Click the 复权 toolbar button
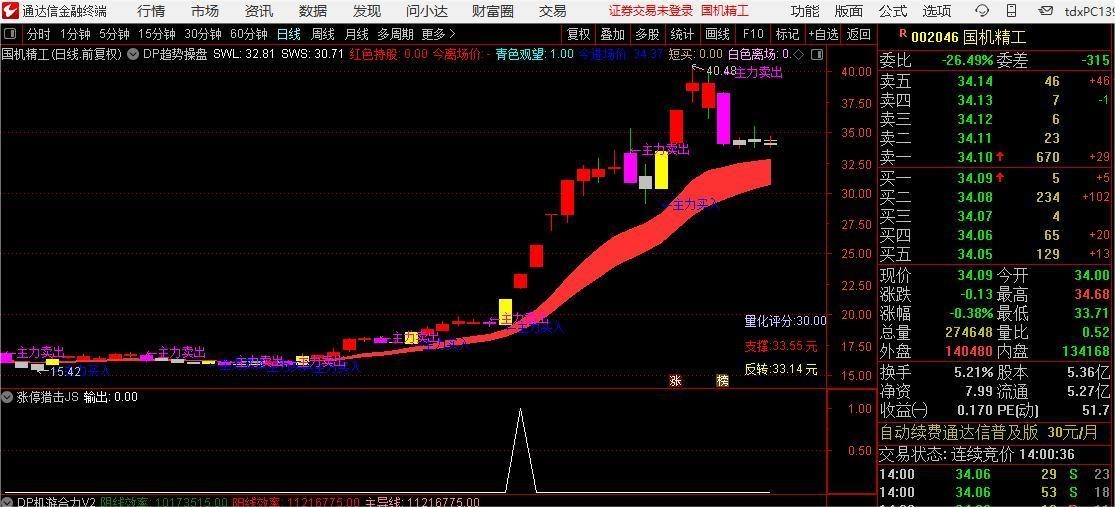The image size is (1115, 507). (x=579, y=33)
